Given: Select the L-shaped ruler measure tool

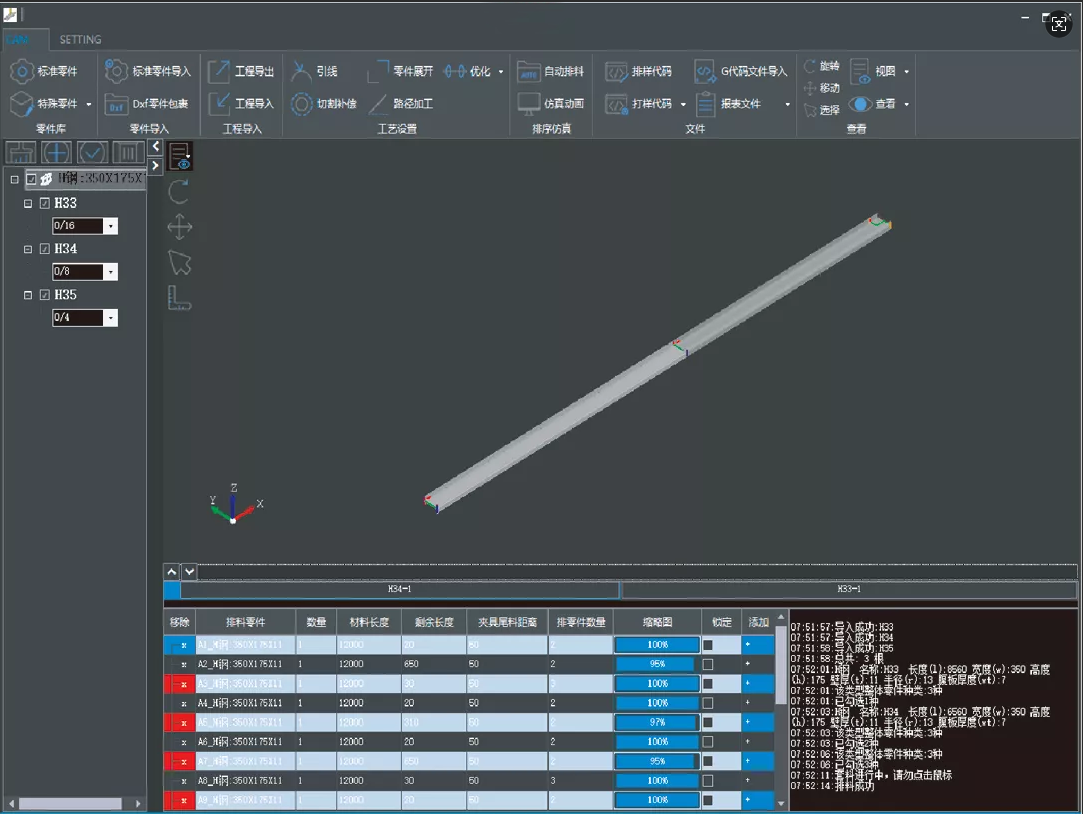Looking at the screenshot, I should click(179, 298).
